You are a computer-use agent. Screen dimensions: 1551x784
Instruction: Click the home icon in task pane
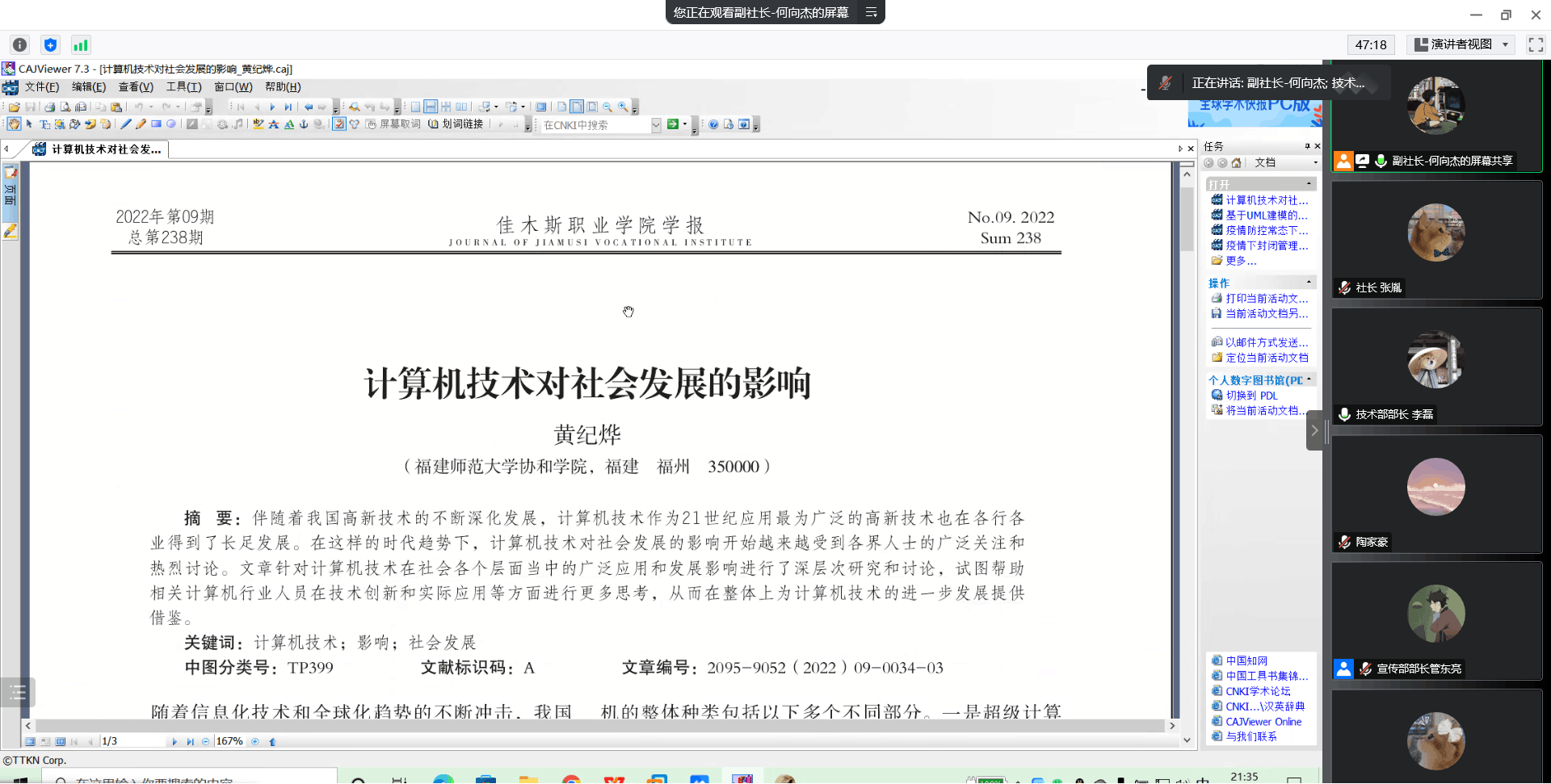1236,162
